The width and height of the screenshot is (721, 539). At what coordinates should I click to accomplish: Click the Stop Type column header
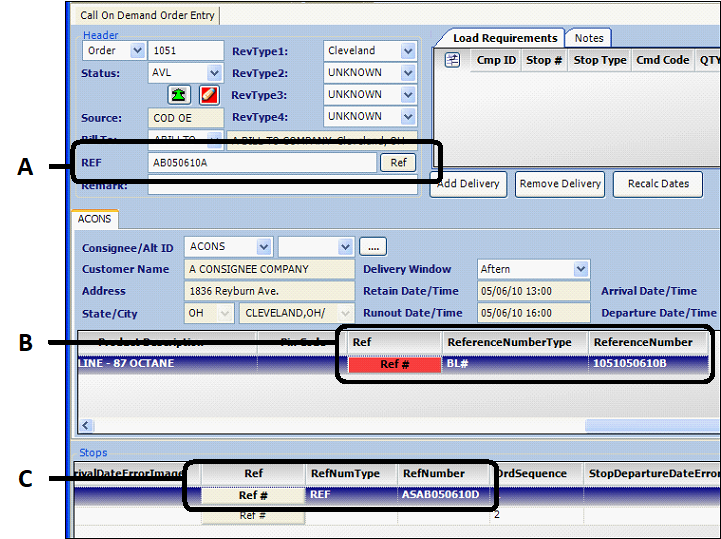600,60
